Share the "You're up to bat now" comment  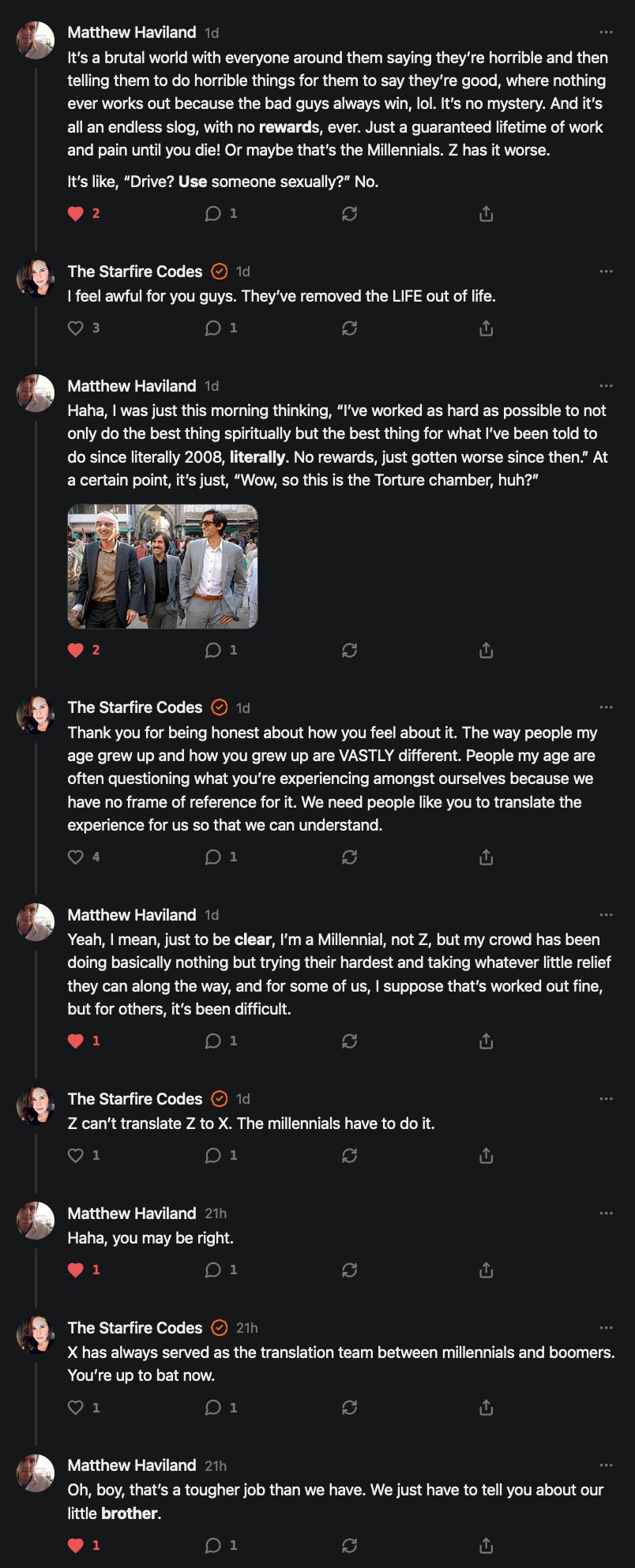pyautogui.click(x=486, y=1407)
